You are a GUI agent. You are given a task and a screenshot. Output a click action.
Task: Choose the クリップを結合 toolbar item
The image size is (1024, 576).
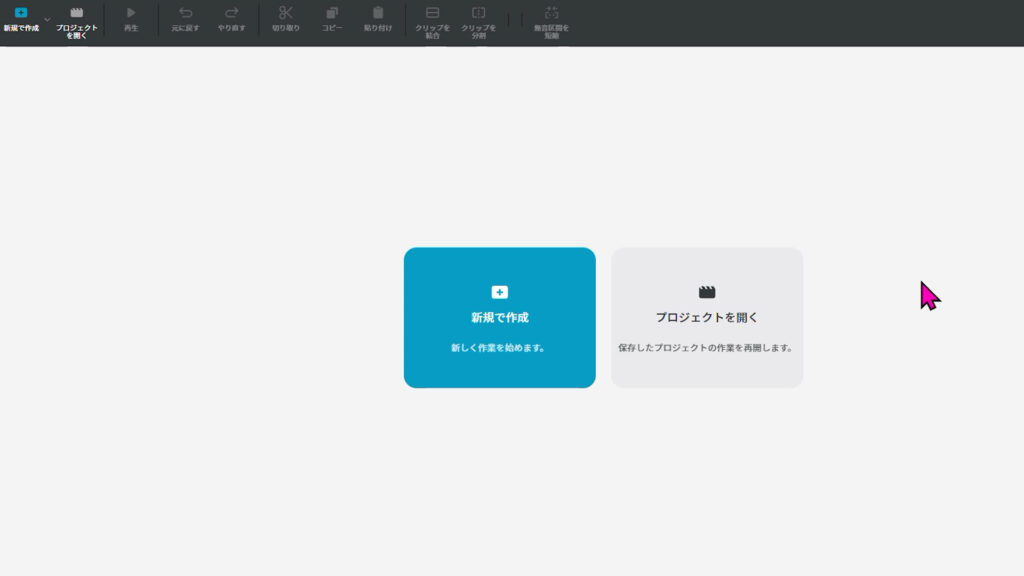coord(432,13)
